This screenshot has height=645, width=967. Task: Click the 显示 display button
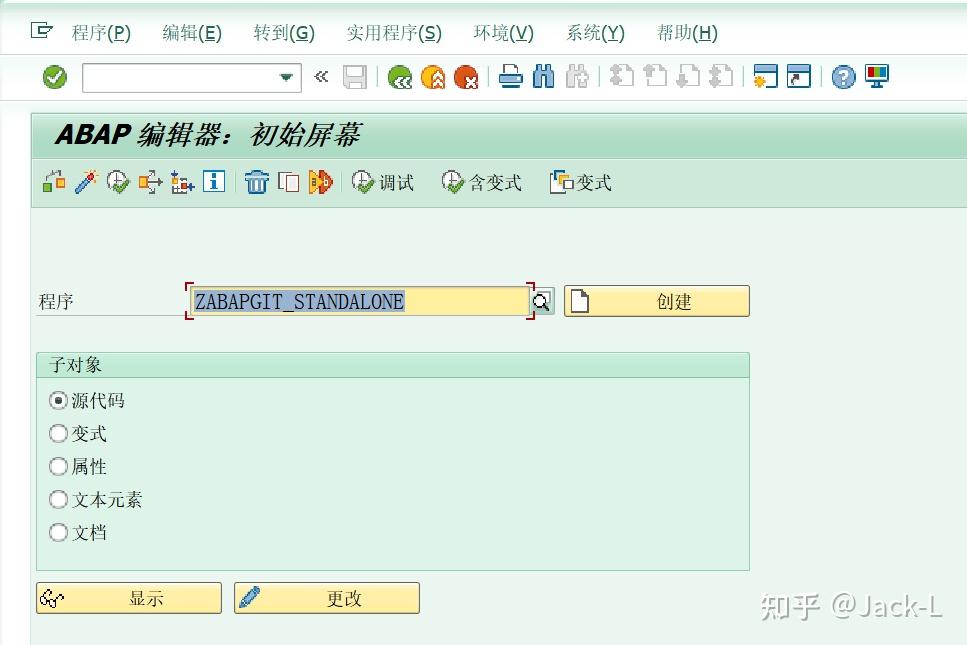pyautogui.click(x=129, y=598)
